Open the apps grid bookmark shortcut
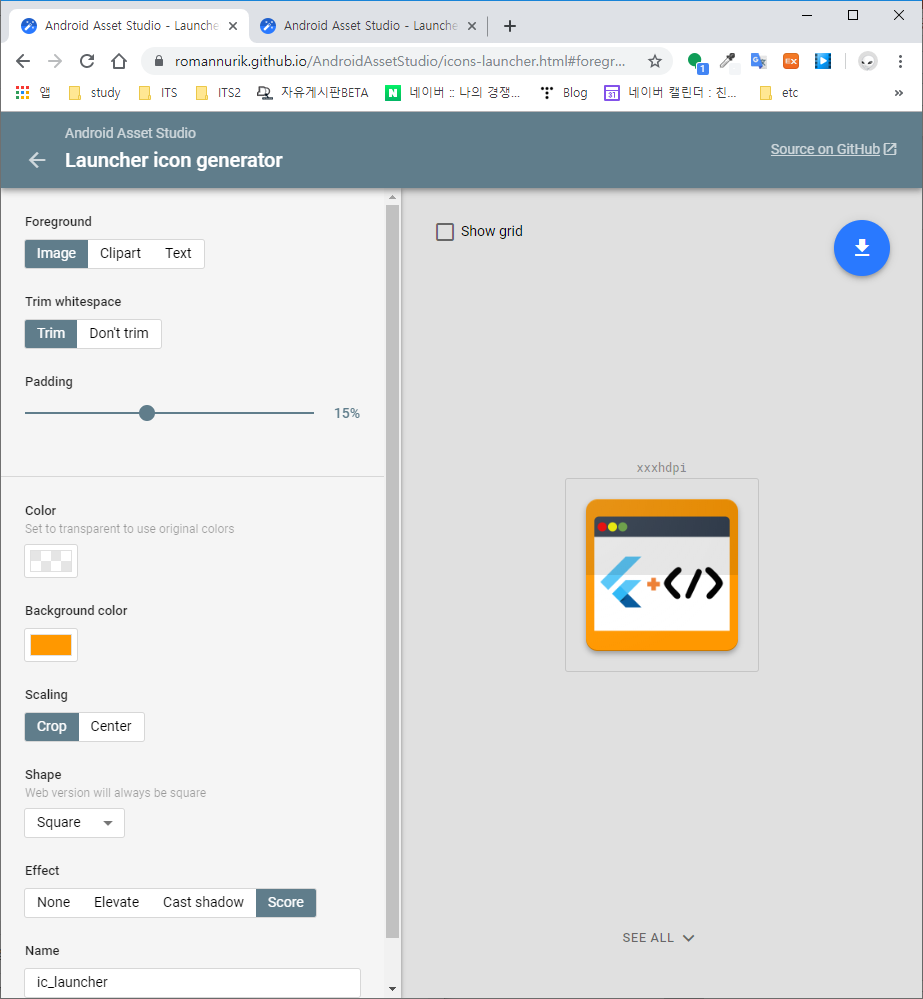 point(33,93)
